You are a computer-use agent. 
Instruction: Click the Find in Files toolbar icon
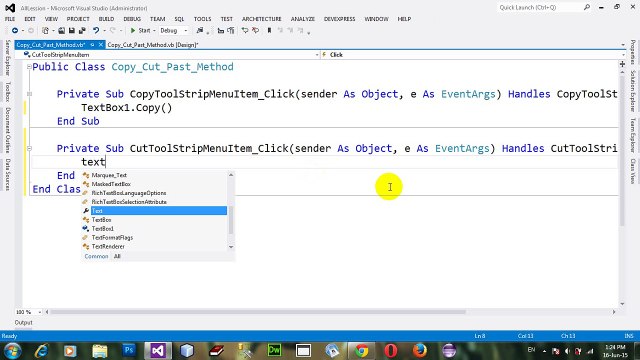(x=200, y=31)
